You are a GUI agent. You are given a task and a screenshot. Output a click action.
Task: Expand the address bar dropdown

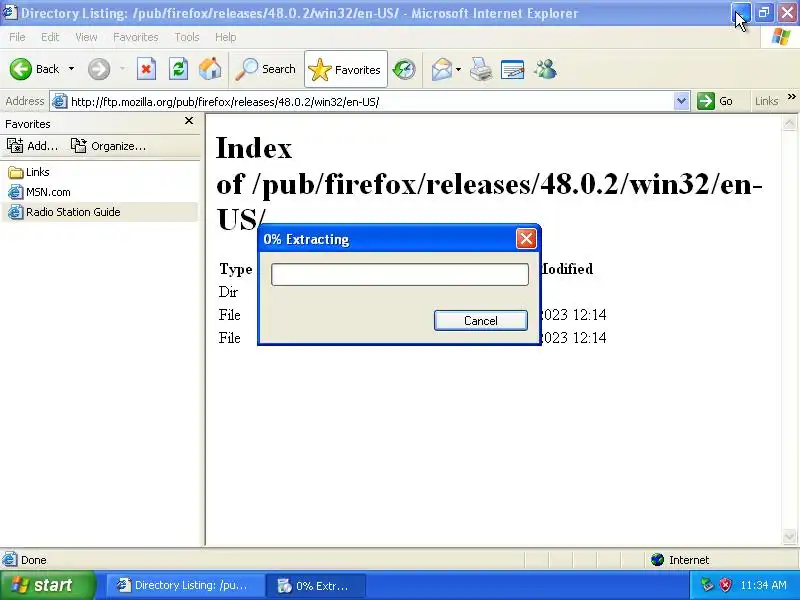(681, 101)
